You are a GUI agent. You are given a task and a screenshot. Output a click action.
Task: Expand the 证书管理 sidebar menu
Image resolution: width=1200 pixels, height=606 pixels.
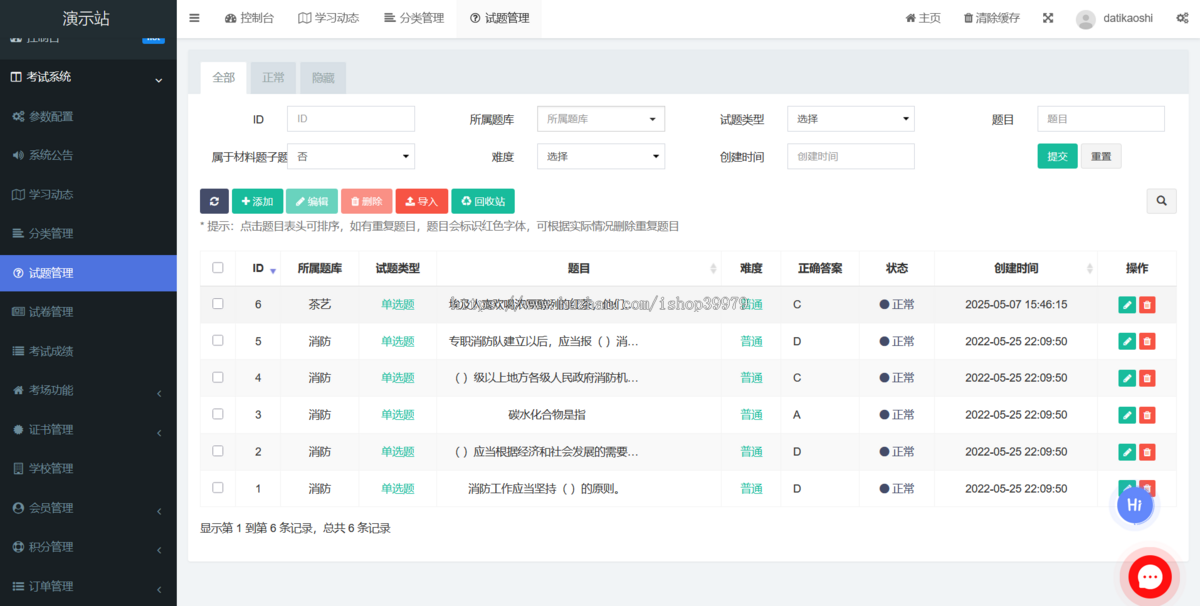(x=88, y=429)
